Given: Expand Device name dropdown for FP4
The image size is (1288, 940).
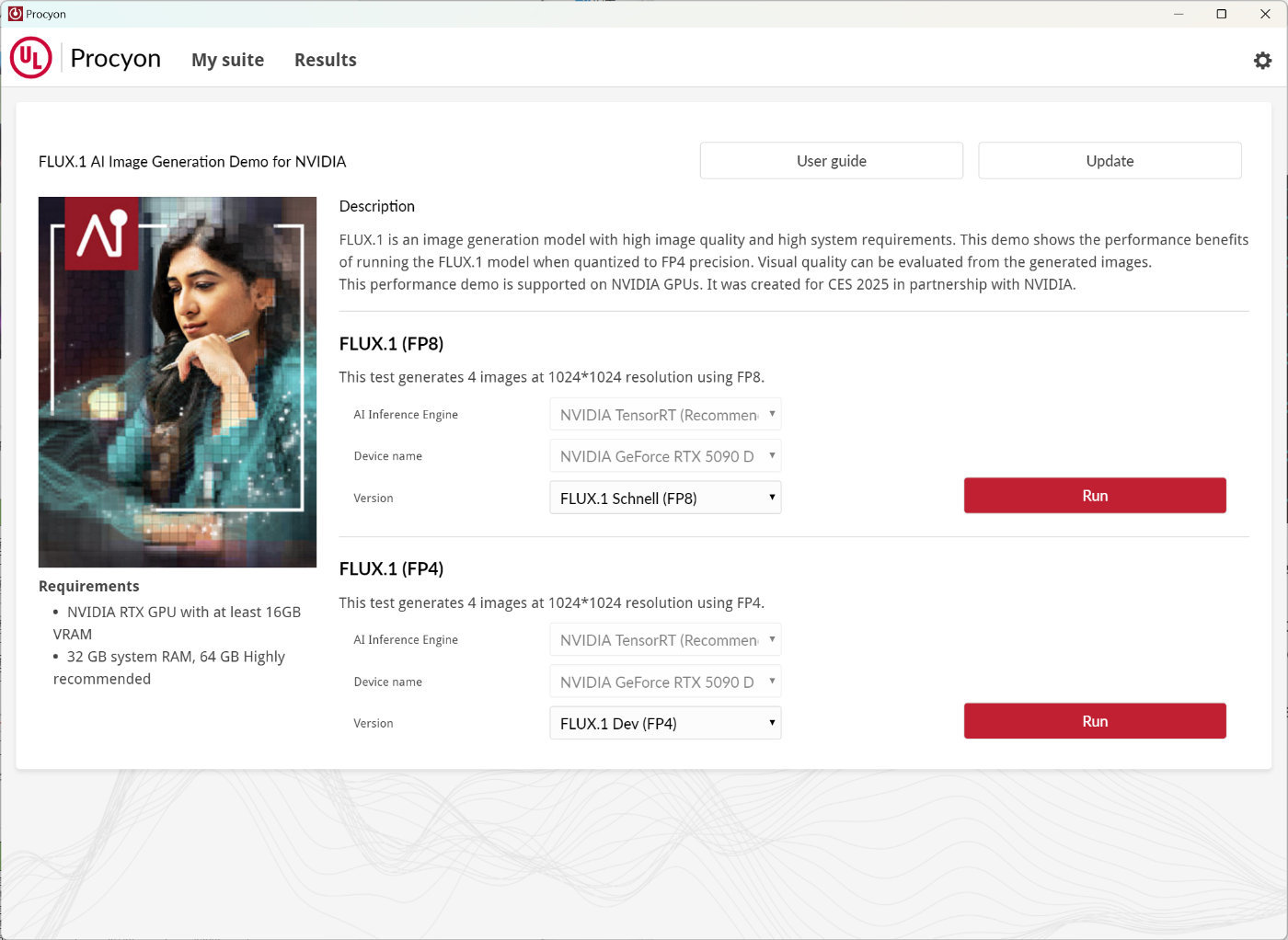Looking at the screenshot, I should click(x=665, y=682).
